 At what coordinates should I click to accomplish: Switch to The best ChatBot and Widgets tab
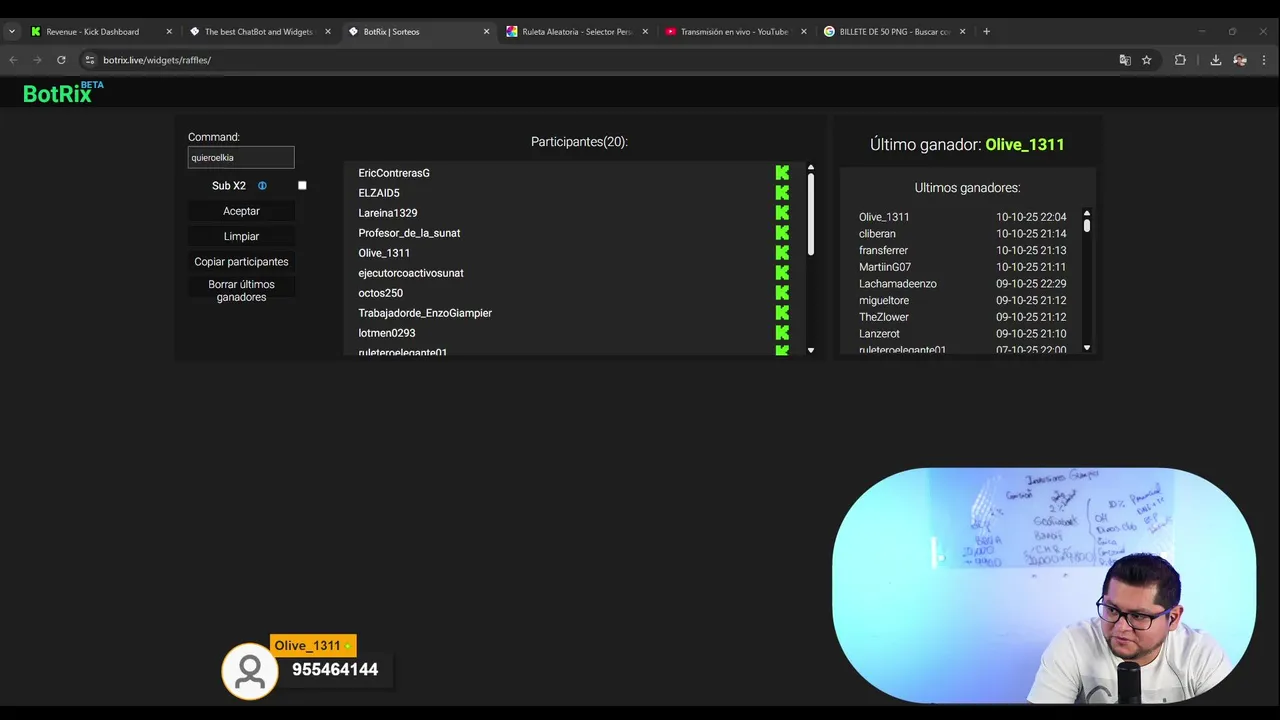click(x=258, y=32)
